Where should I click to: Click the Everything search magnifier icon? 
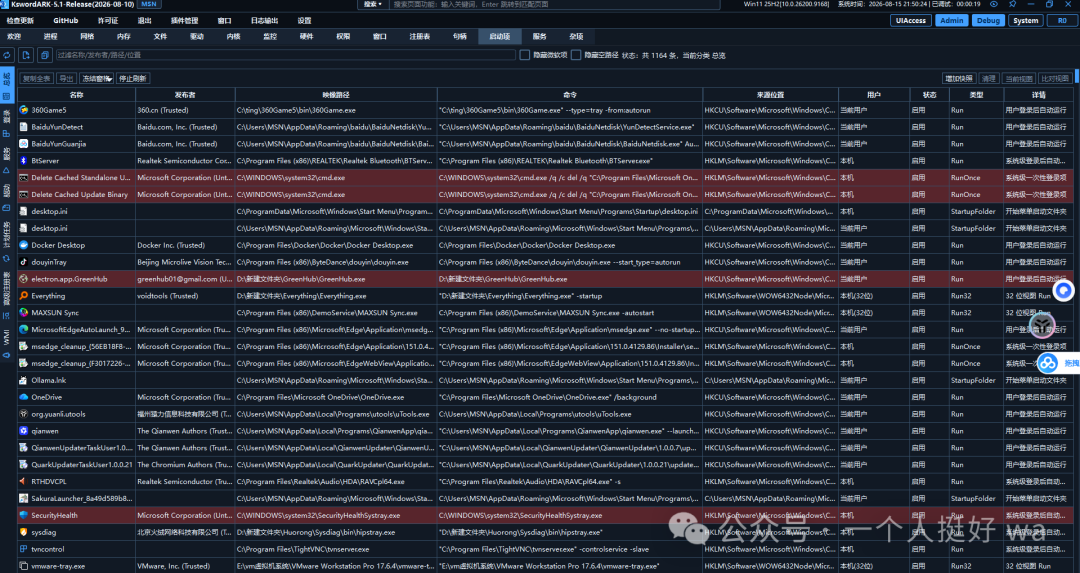[x=23, y=295]
